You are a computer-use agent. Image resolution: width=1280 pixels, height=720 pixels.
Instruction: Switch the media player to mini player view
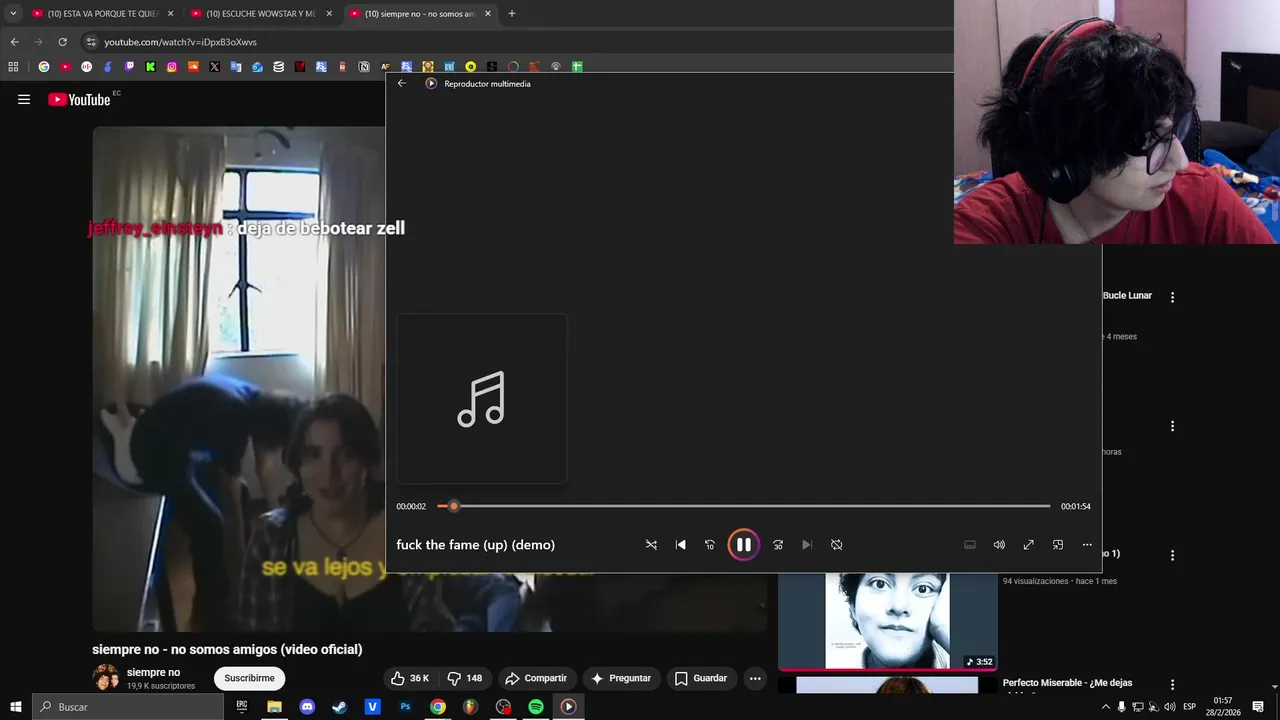1058,545
